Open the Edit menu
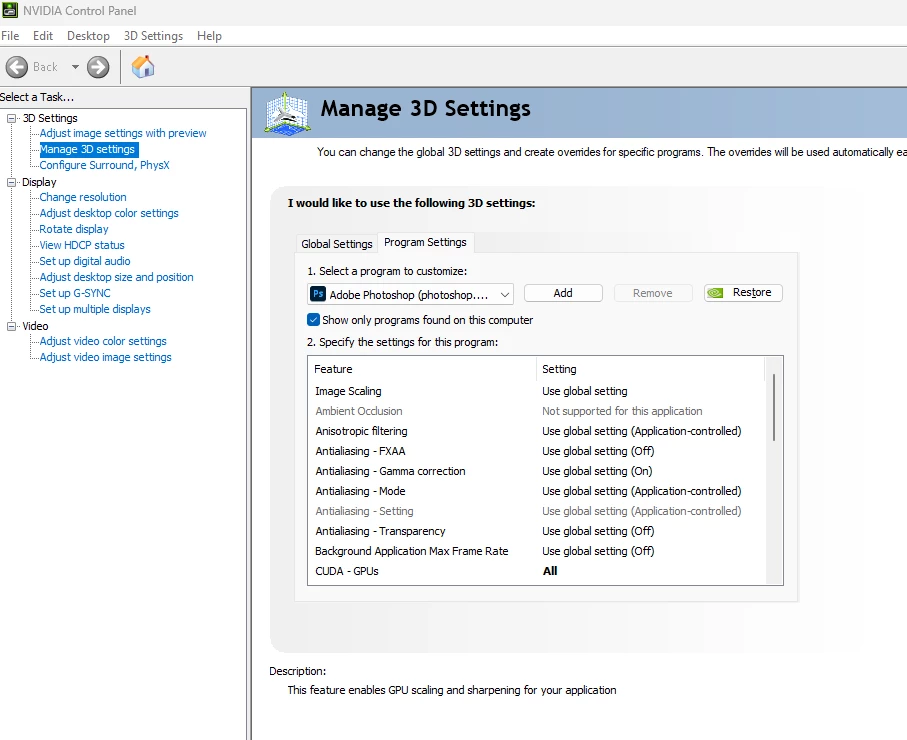 pyautogui.click(x=43, y=36)
